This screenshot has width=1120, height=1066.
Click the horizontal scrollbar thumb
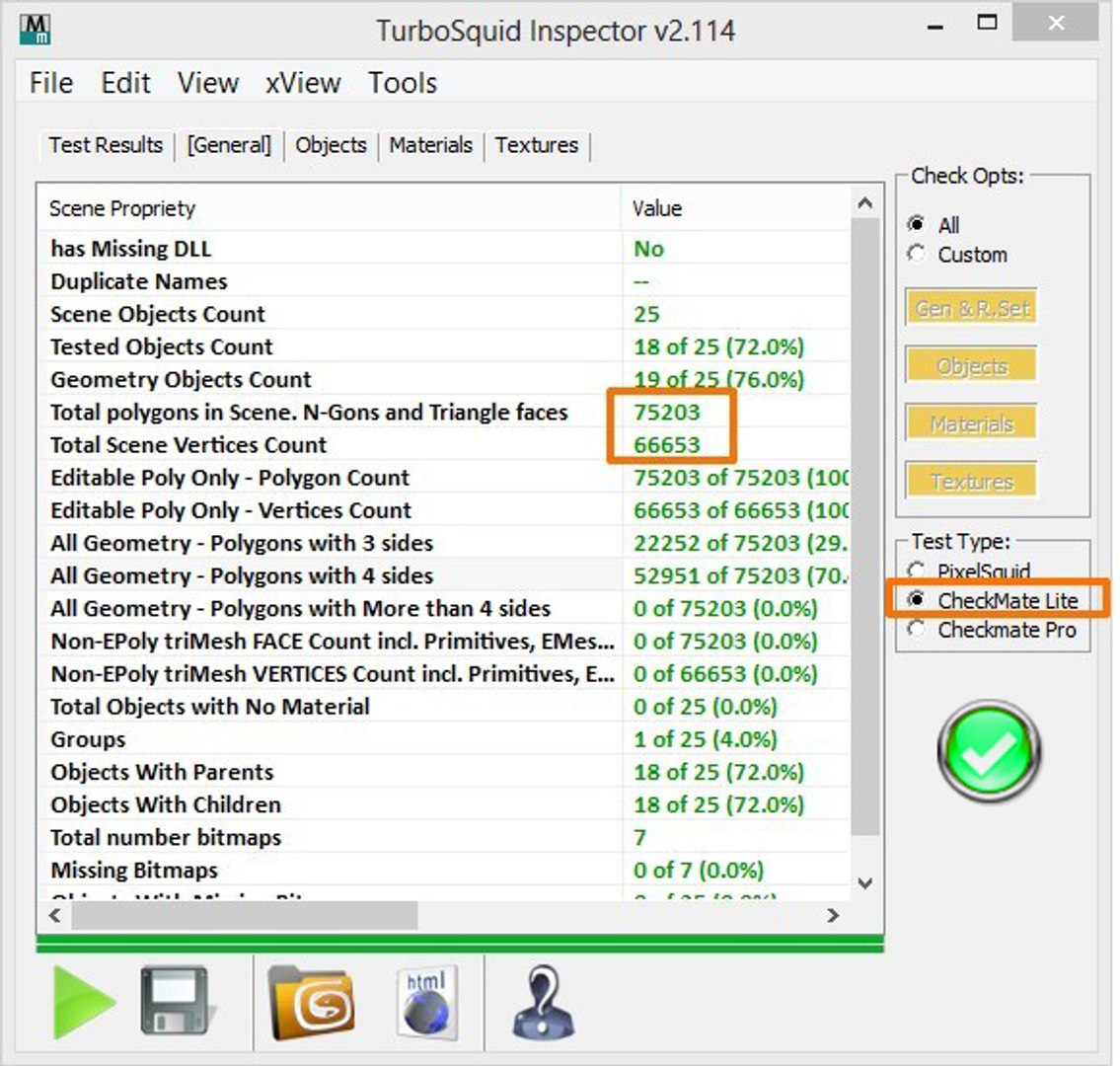[245, 915]
